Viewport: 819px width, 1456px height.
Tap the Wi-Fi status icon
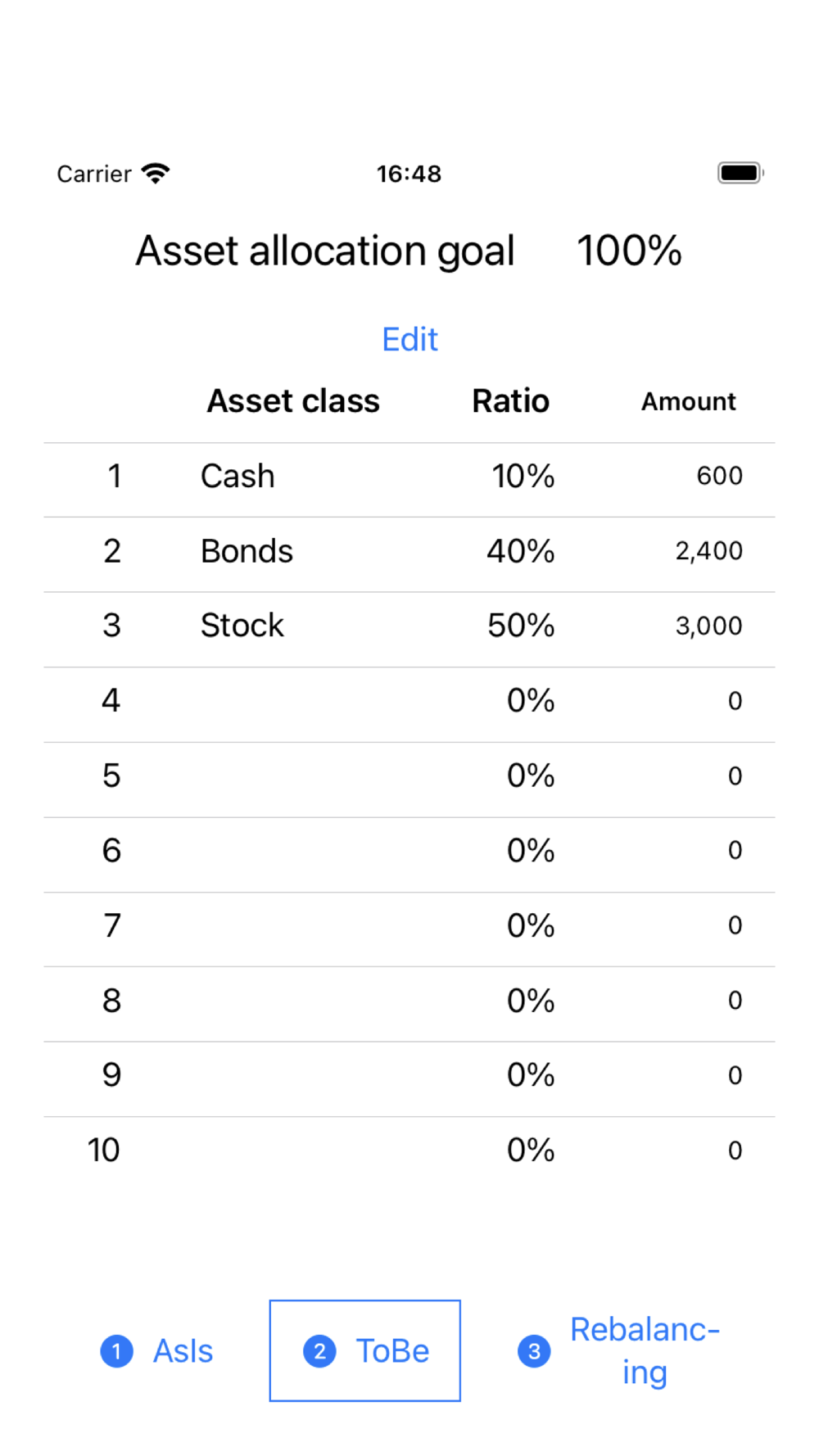(x=155, y=174)
